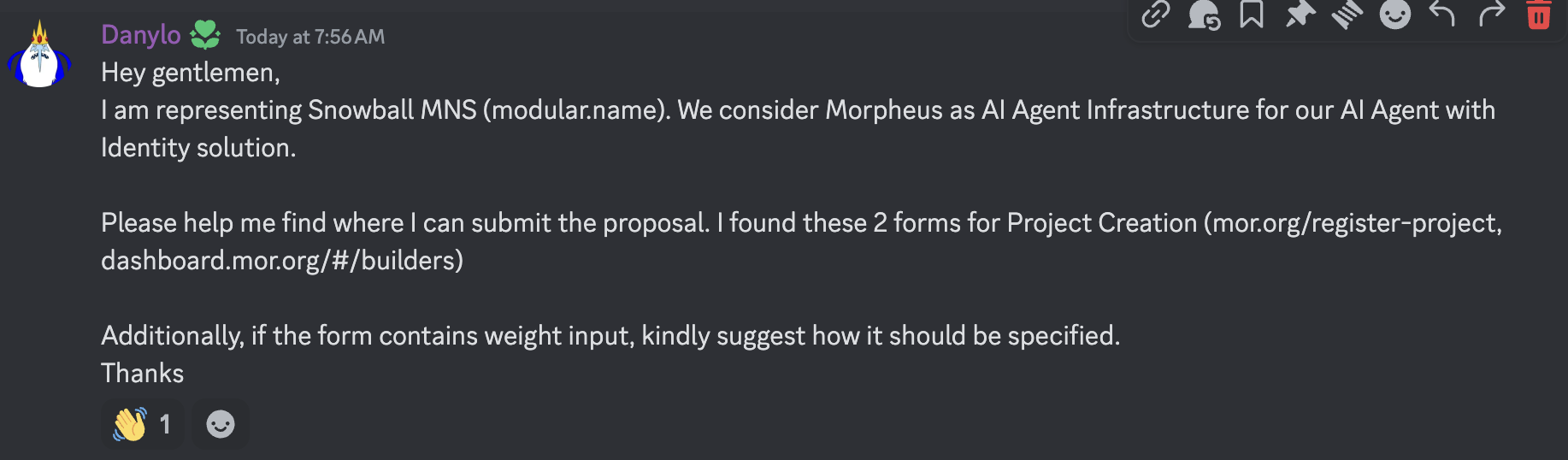Image resolution: width=1568 pixels, height=460 pixels.
Task: Click the 'Thanks' closing line
Action: pos(143,374)
